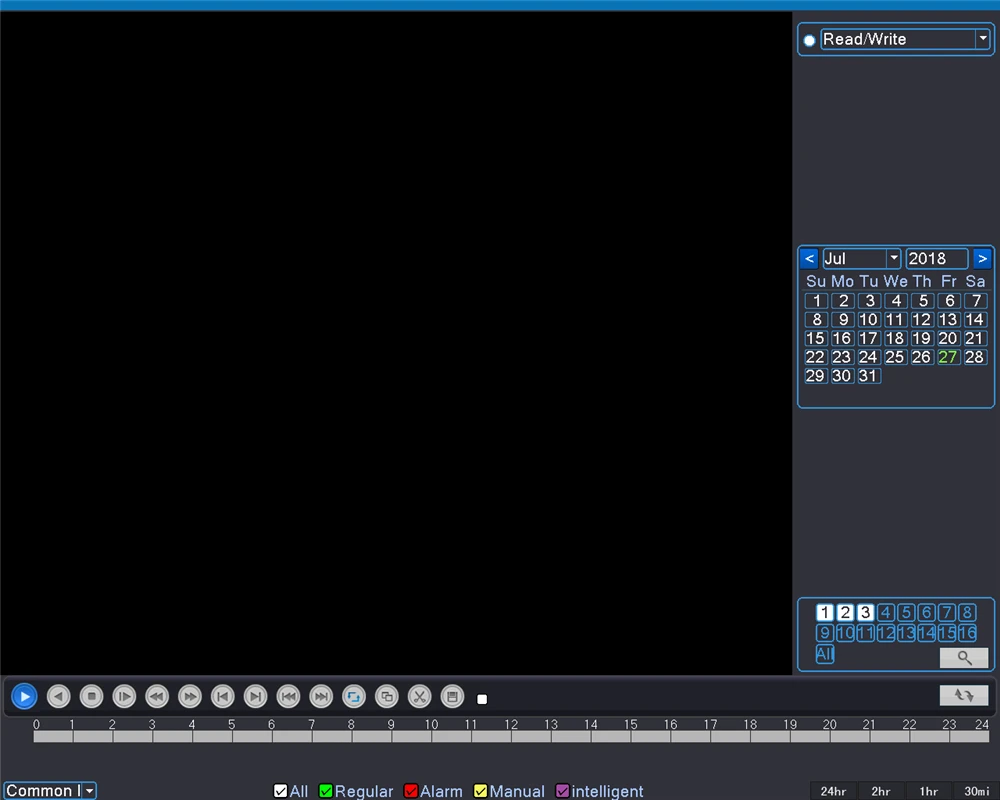Click the reverse play button
1000x800 pixels.
[58, 697]
